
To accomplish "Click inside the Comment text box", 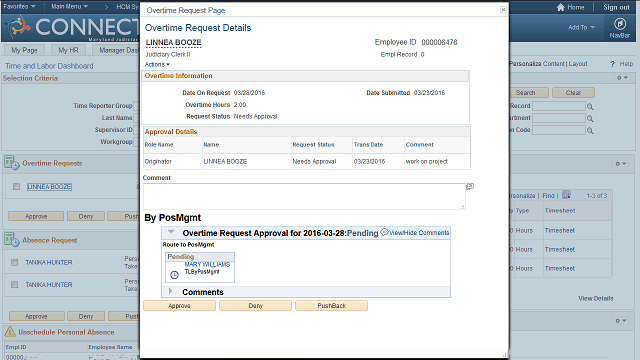I will click(x=304, y=196).
